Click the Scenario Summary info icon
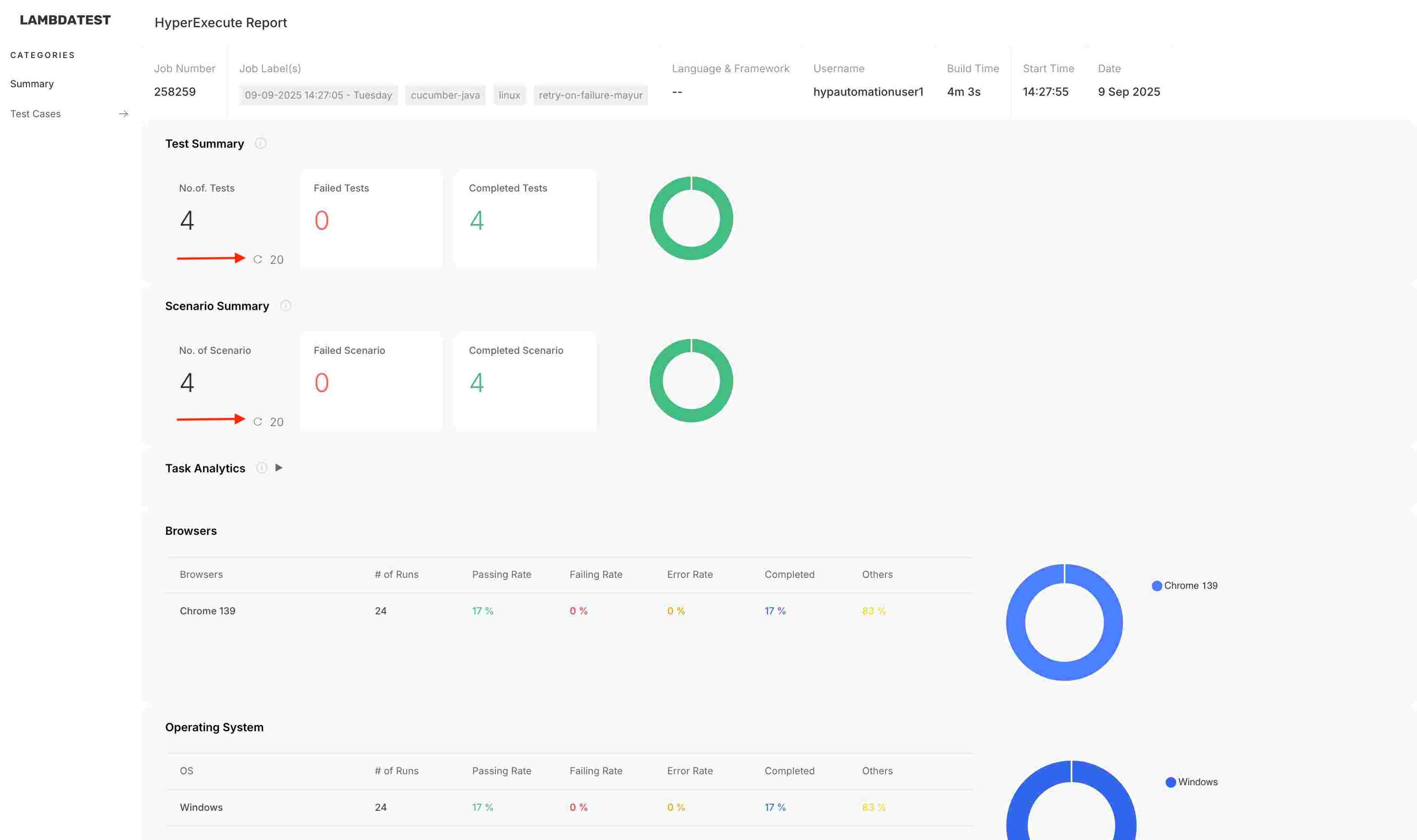This screenshot has height=840, width=1417. (x=285, y=306)
